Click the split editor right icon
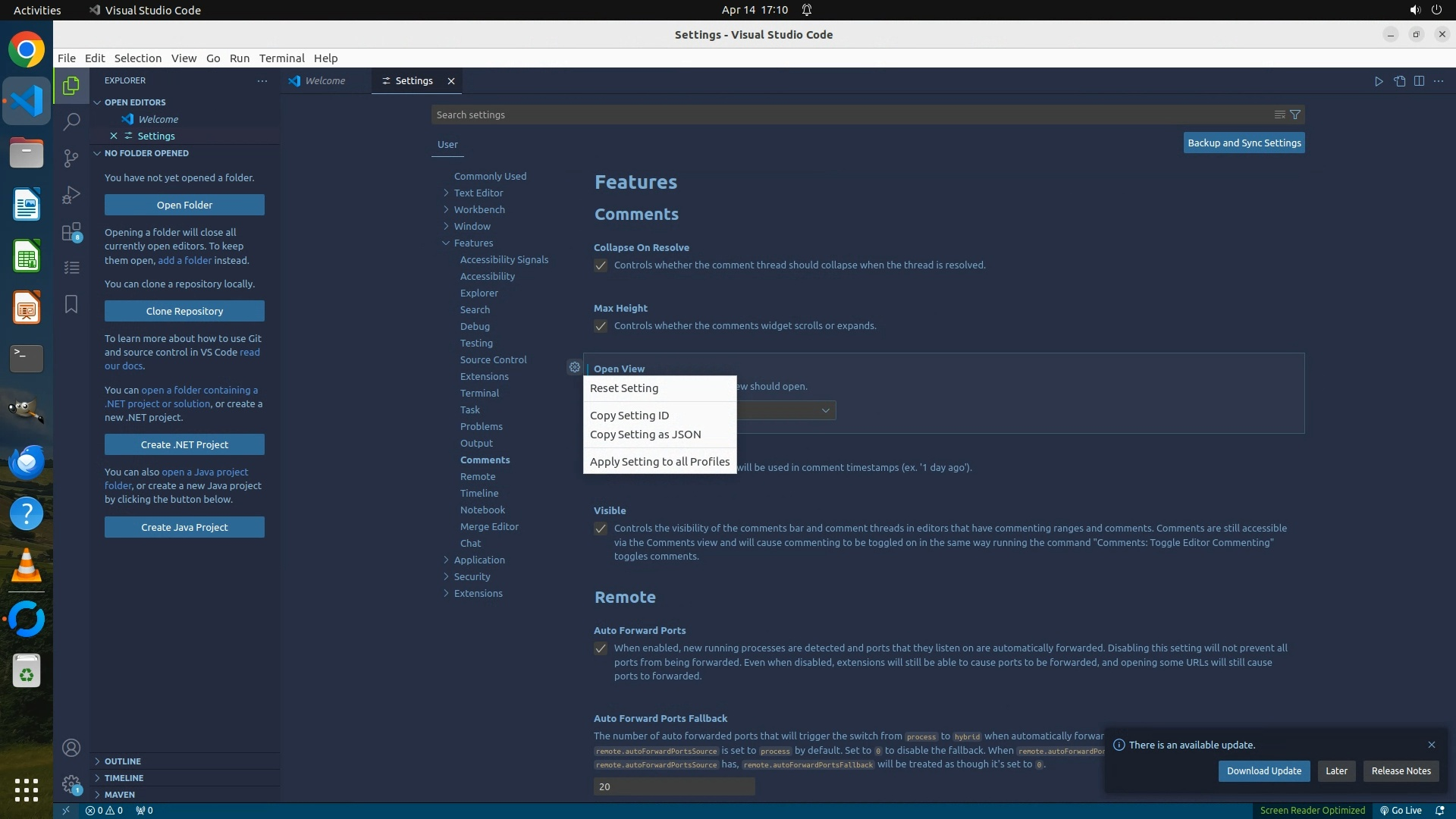 click(x=1419, y=81)
